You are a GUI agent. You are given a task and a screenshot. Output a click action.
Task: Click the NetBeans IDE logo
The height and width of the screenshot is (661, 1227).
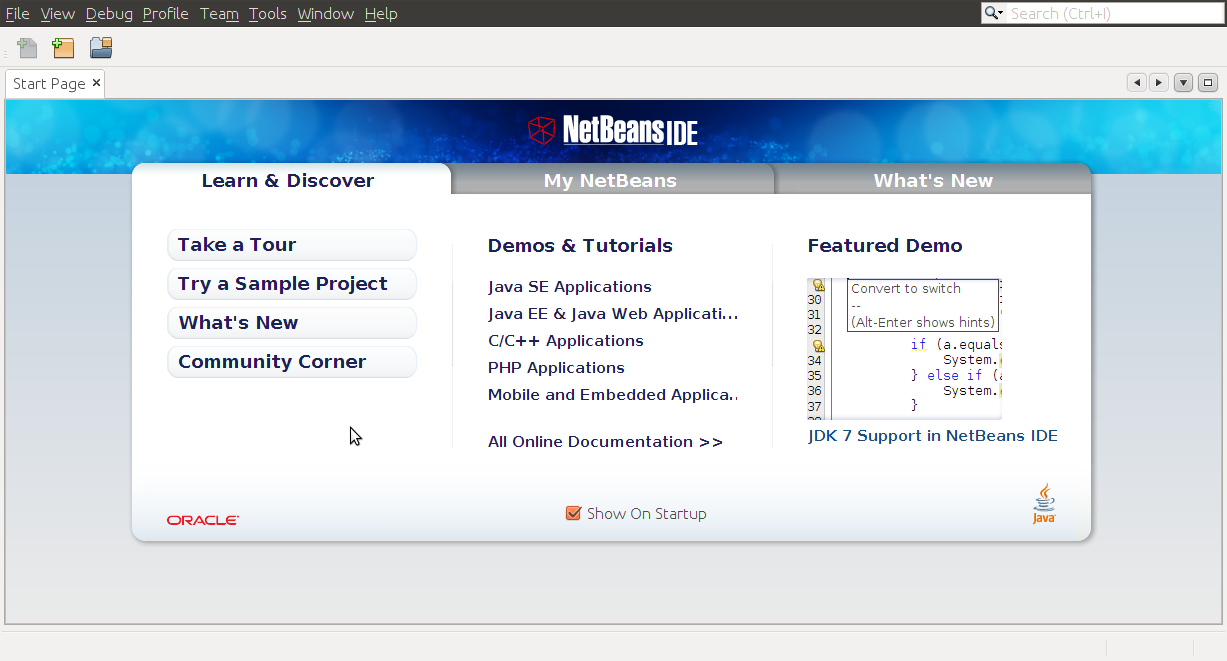tap(613, 130)
